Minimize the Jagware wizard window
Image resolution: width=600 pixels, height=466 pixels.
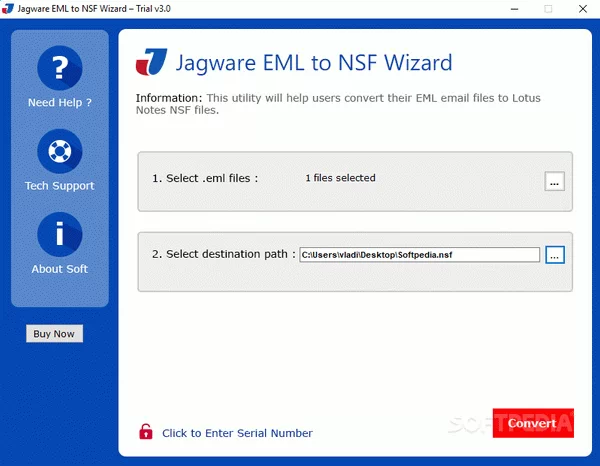(515, 9)
